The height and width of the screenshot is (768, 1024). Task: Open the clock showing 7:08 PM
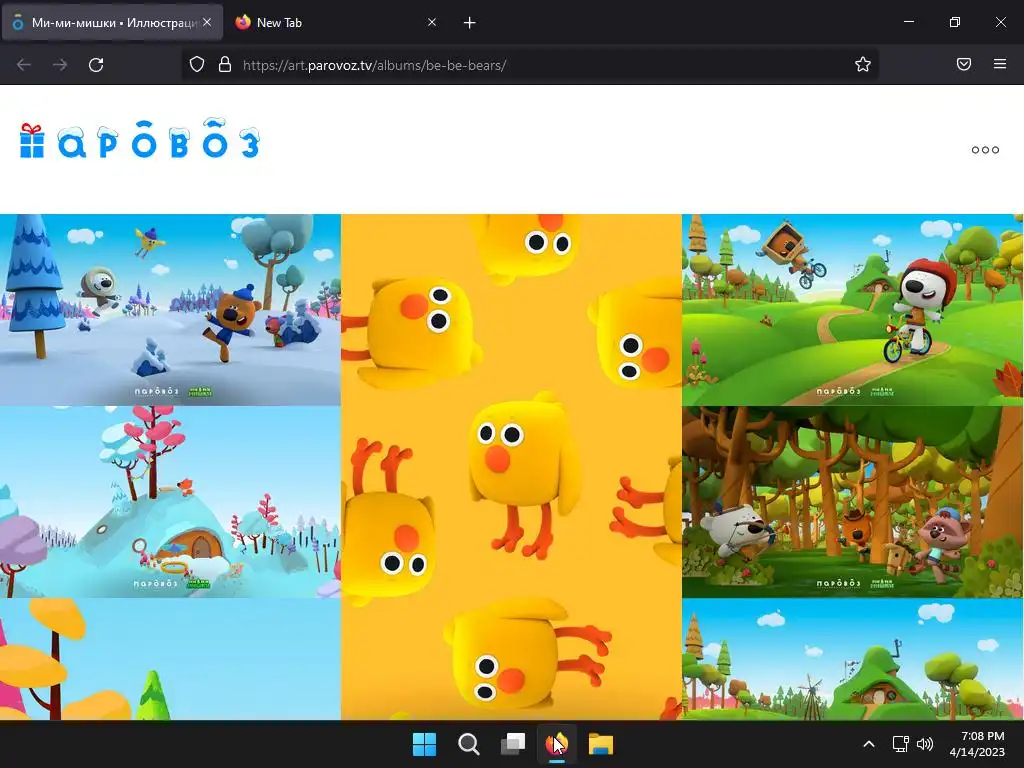[x=977, y=744]
